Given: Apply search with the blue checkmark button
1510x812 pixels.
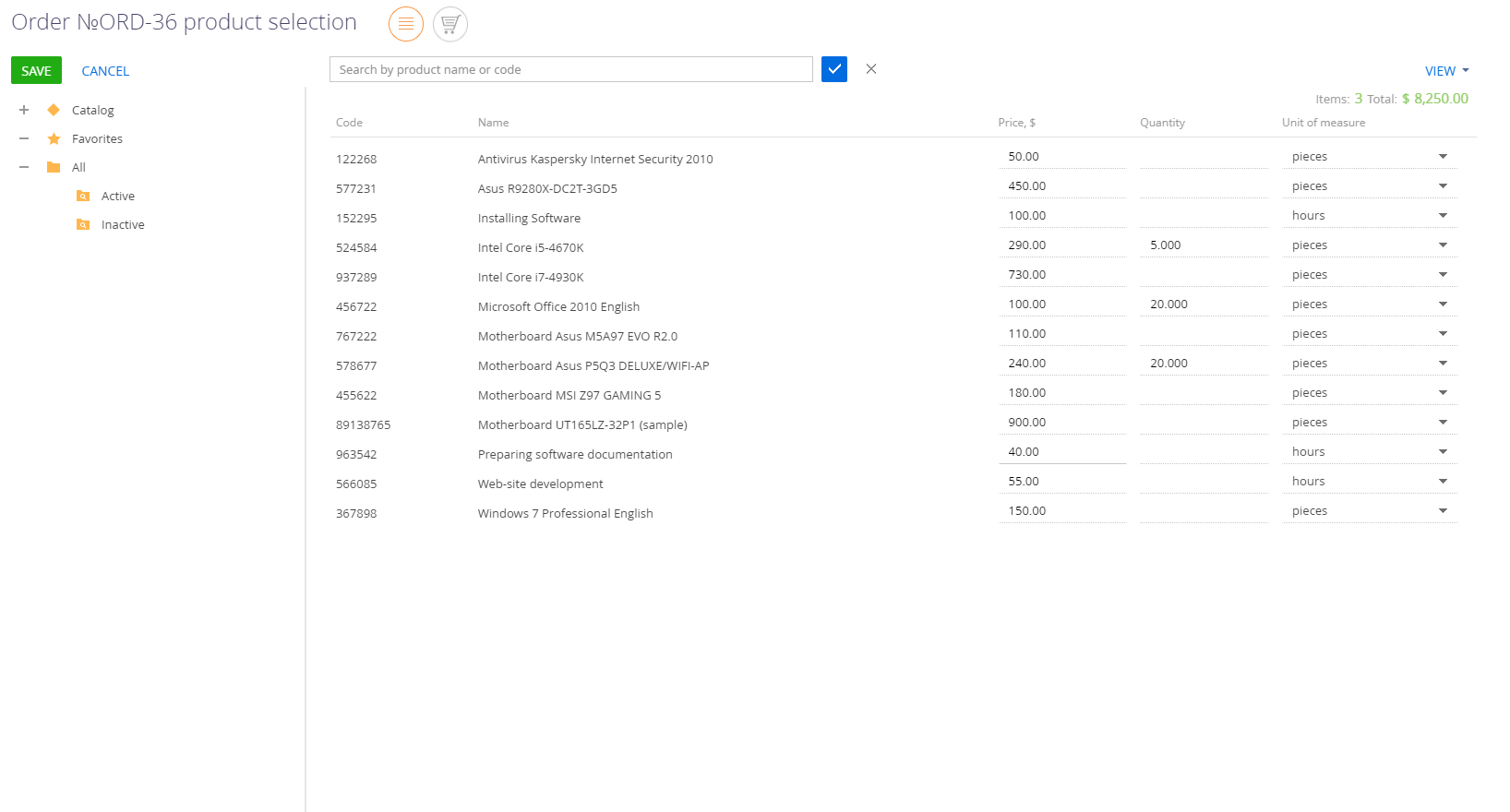Looking at the screenshot, I should (x=834, y=69).
